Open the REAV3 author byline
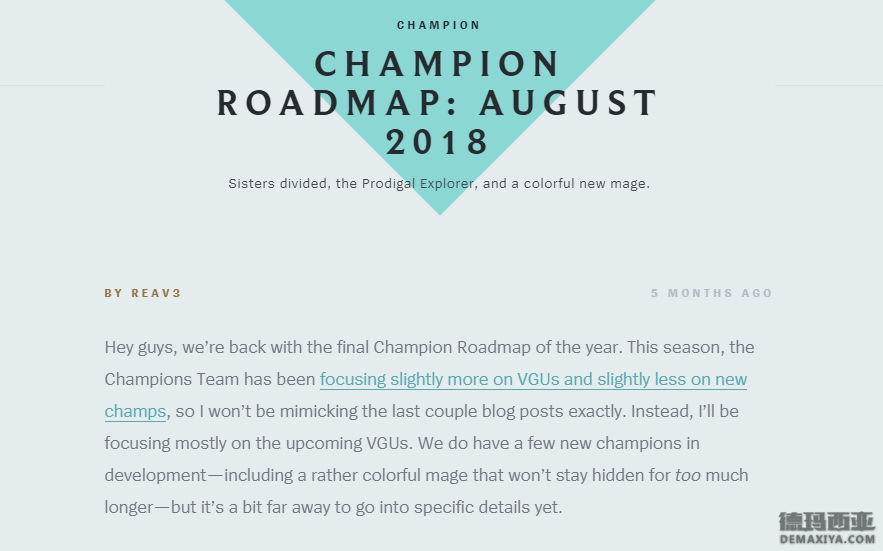The image size is (883, 551). [x=142, y=293]
